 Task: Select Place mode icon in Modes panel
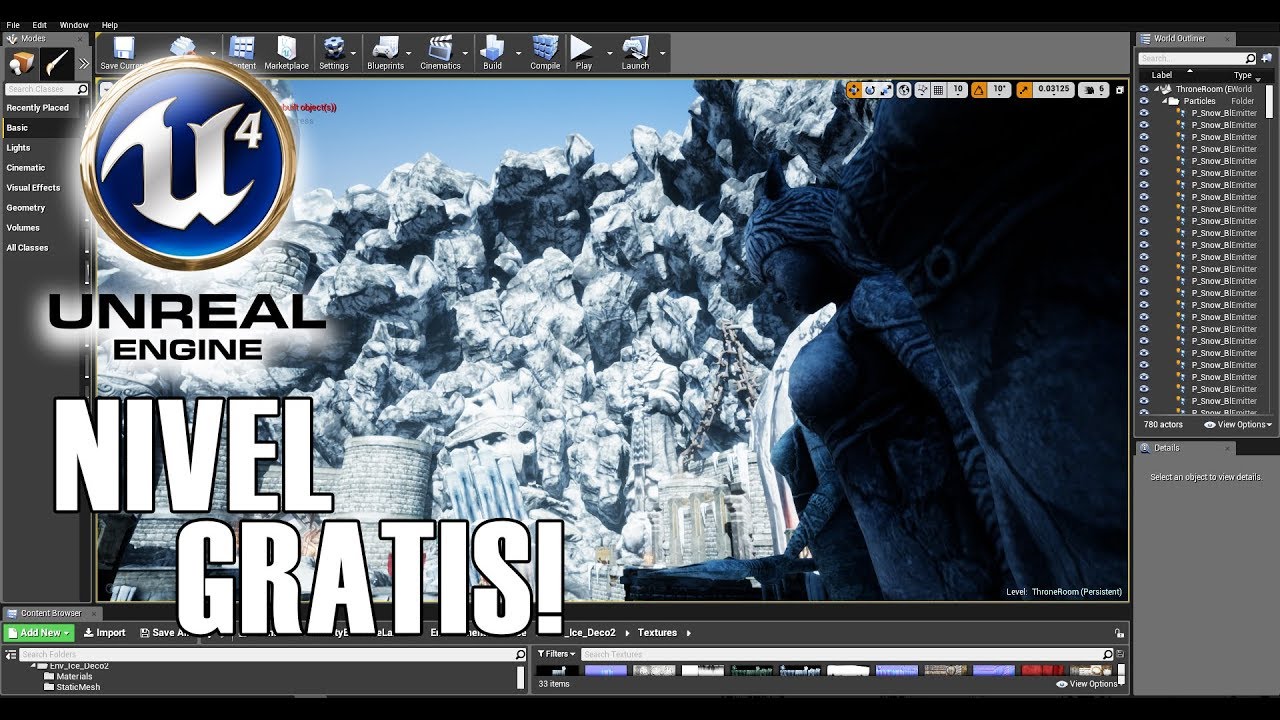tap(21, 64)
